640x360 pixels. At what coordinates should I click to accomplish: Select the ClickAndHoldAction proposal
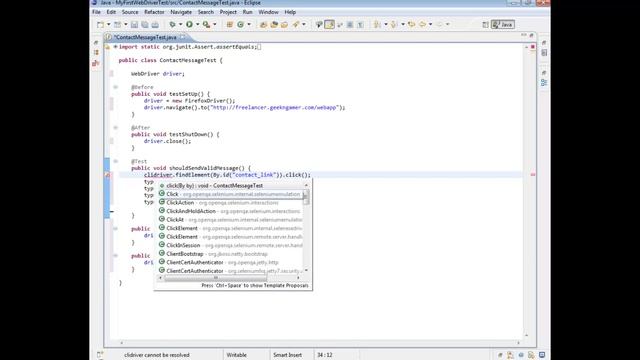(x=231, y=211)
